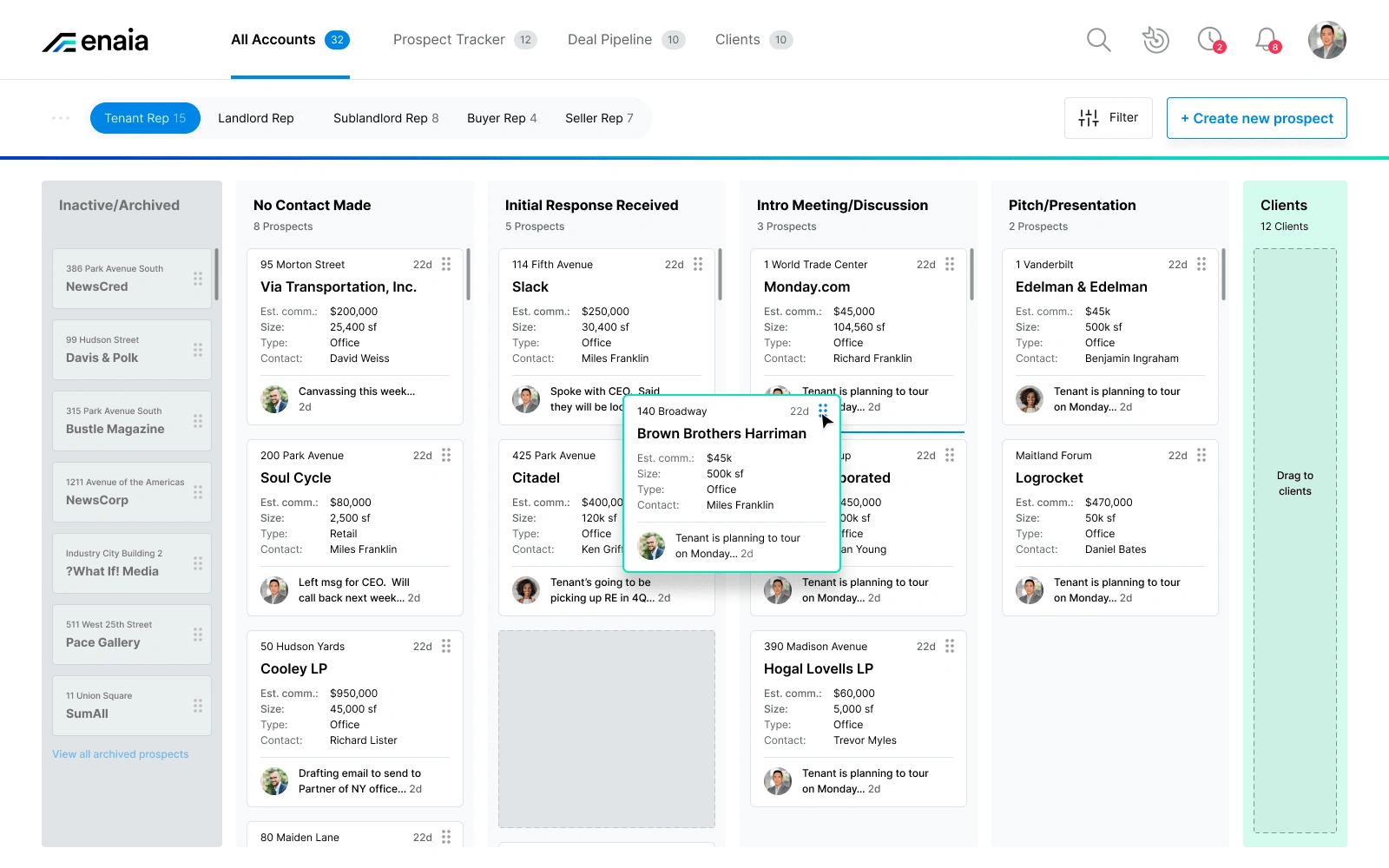Viewport: 1389px width, 868px height.
Task: Click drag handle on archived Davis & Polk
Action: point(198,350)
